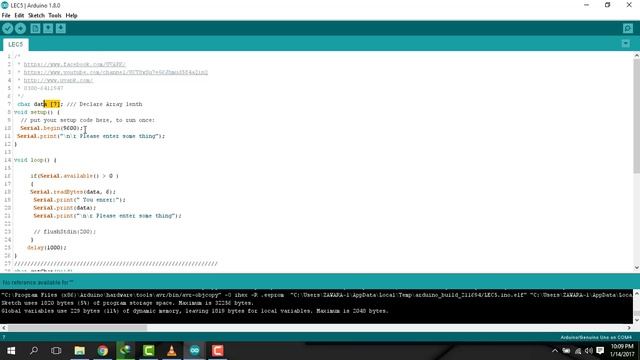This screenshot has width=640, height=360.
Task: Show hidden system tray icons chevron
Action: tap(555, 351)
